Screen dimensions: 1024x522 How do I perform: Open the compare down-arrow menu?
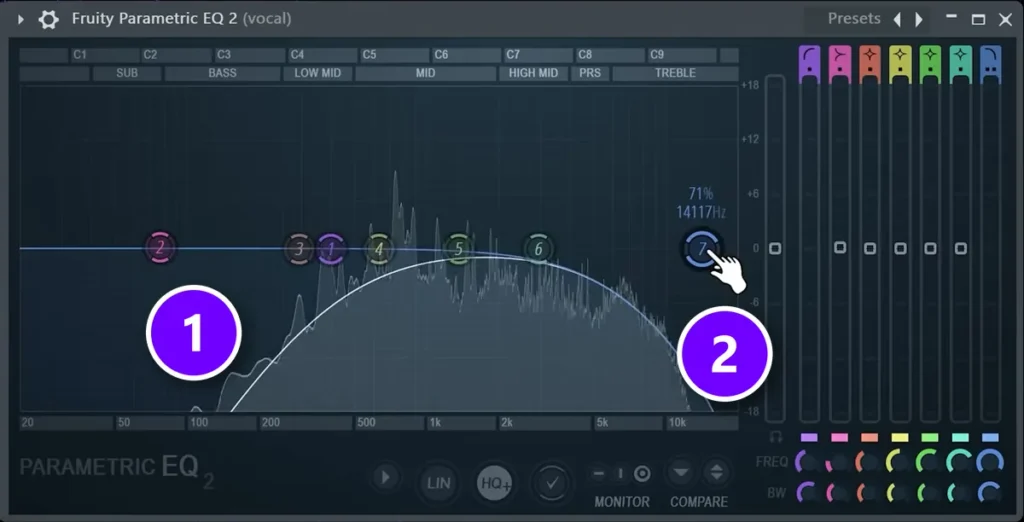point(680,472)
